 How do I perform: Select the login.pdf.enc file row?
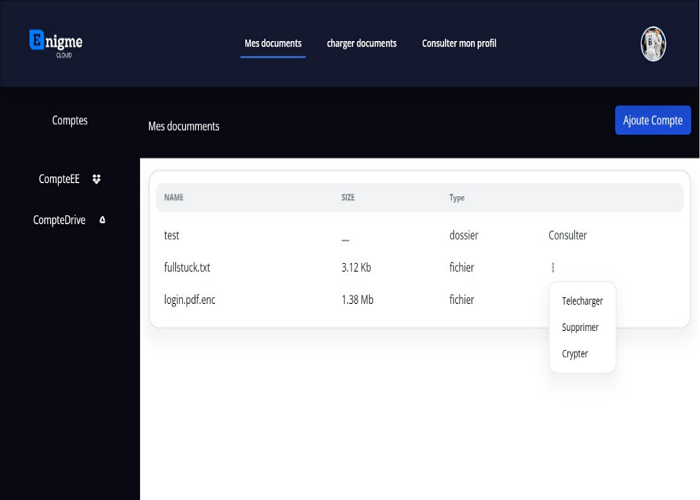point(189,299)
